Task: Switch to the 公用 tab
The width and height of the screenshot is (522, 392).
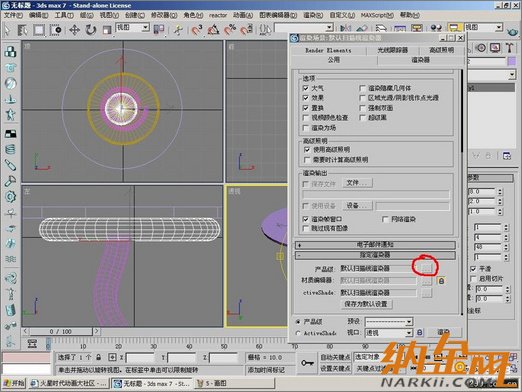Action: click(334, 60)
